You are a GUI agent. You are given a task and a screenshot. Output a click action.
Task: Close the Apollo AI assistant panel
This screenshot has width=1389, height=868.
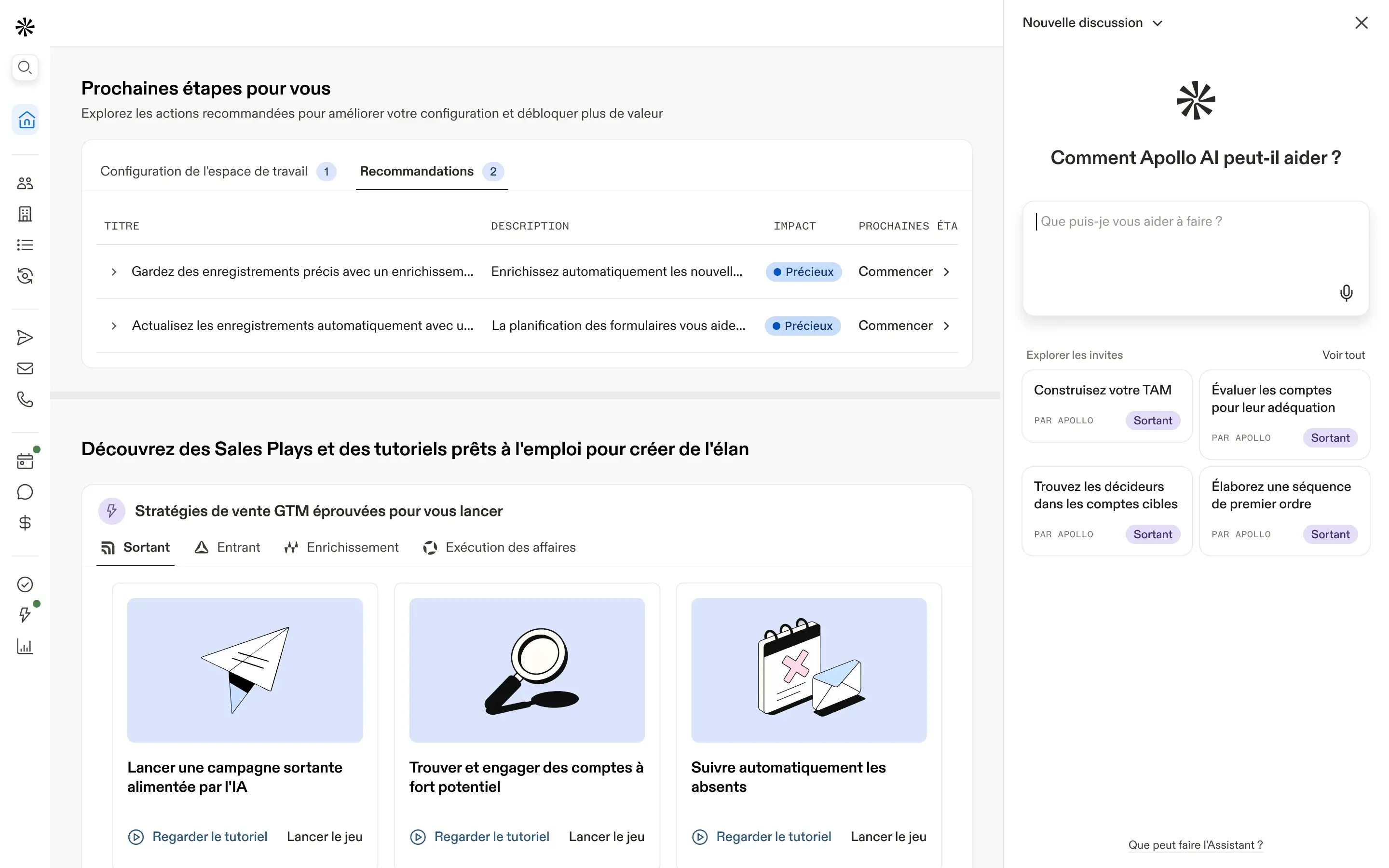pos(1362,23)
